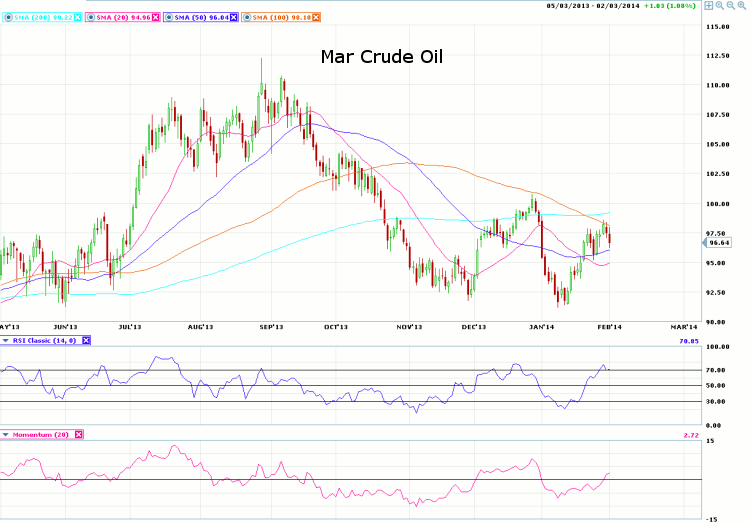The image size is (750, 523).
Task: Toggle the SMA (50) settings circle icon
Action: point(172,17)
